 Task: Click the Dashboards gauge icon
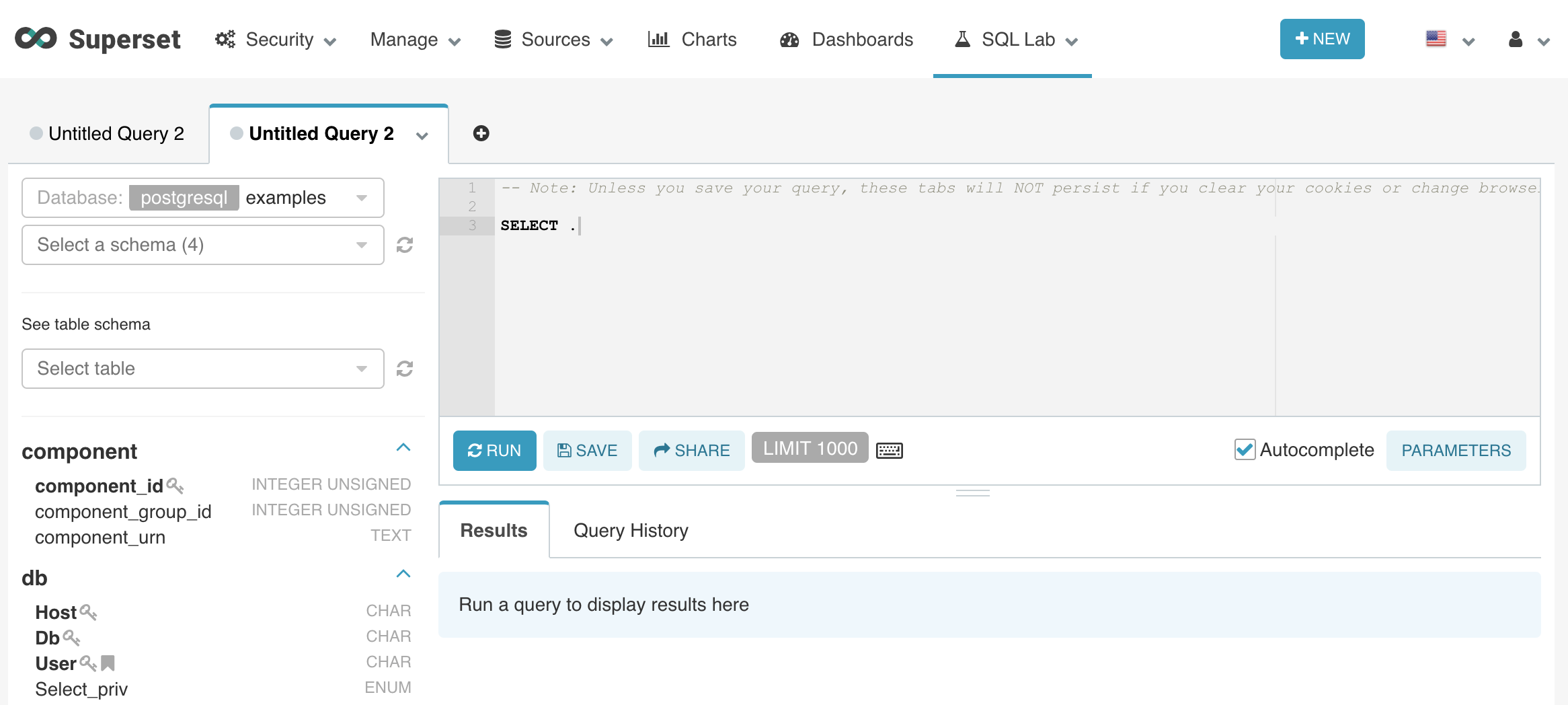789,40
